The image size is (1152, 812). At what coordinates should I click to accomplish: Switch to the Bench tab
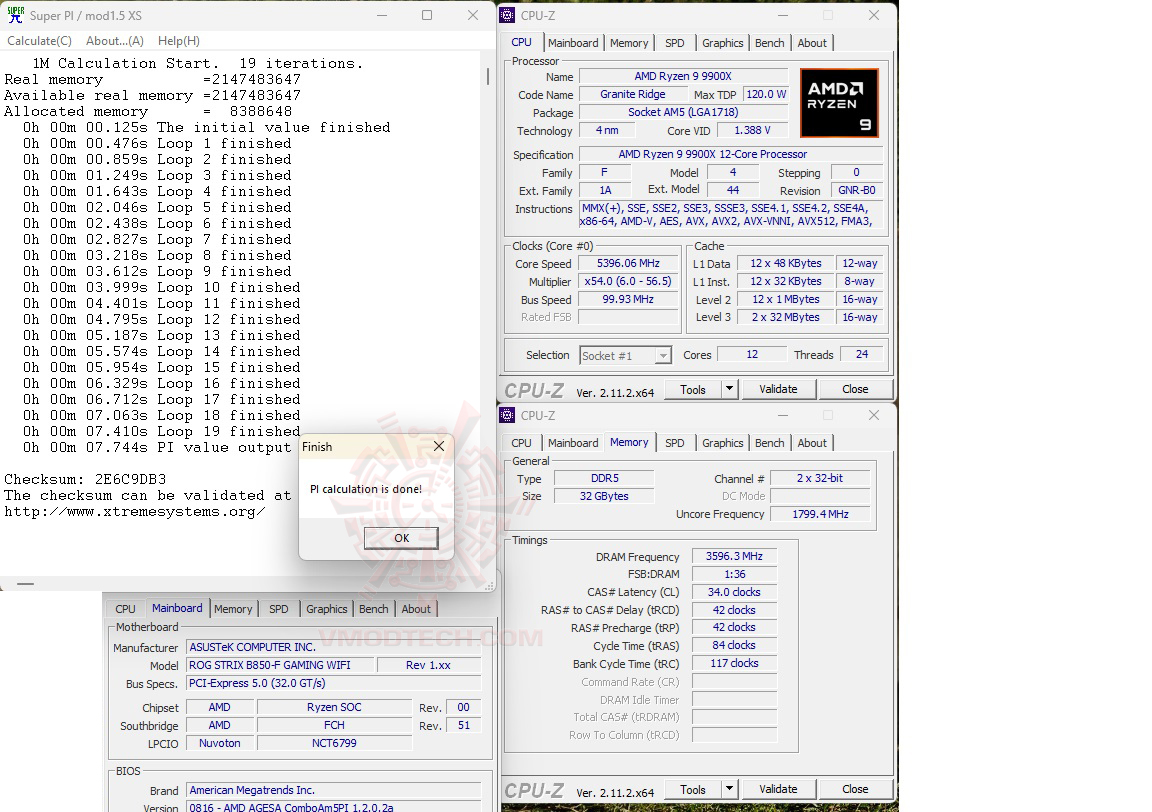(x=769, y=43)
